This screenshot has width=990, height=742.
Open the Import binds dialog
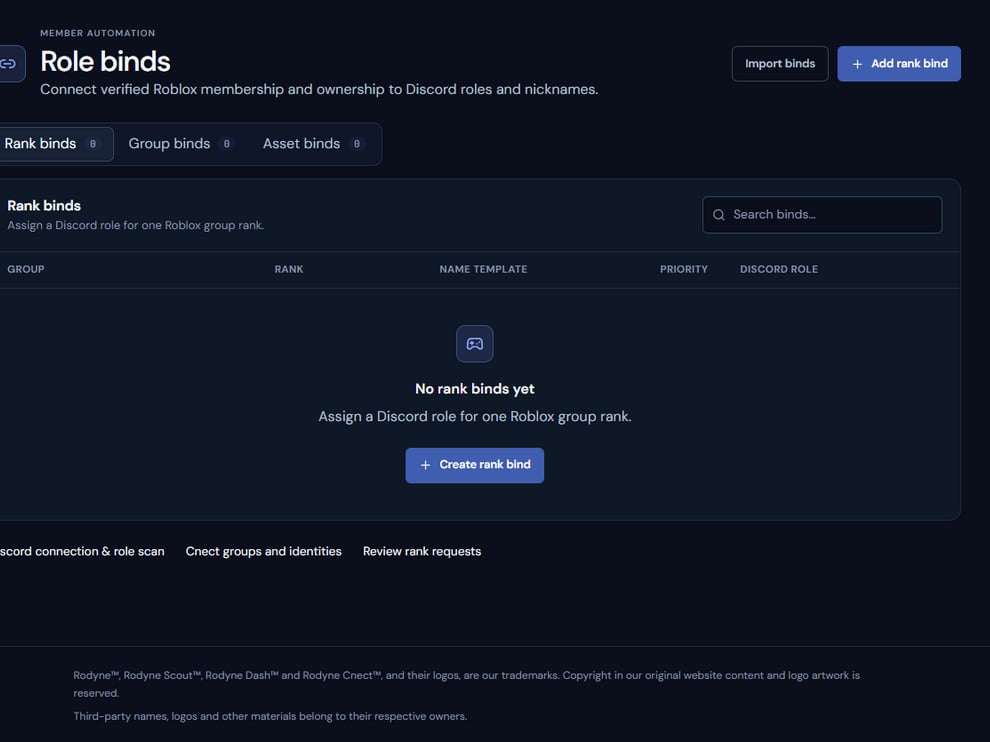780,64
